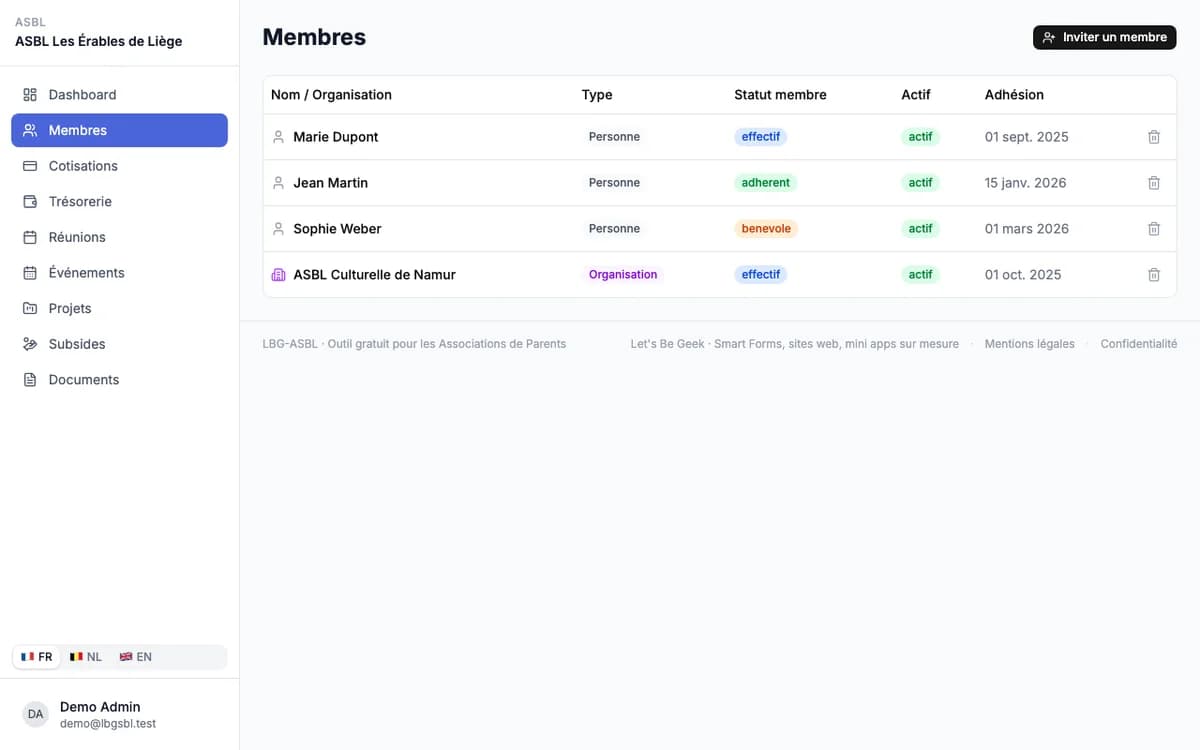Click the Trésorerie wallet icon
This screenshot has height=750, width=1200.
tap(30, 202)
